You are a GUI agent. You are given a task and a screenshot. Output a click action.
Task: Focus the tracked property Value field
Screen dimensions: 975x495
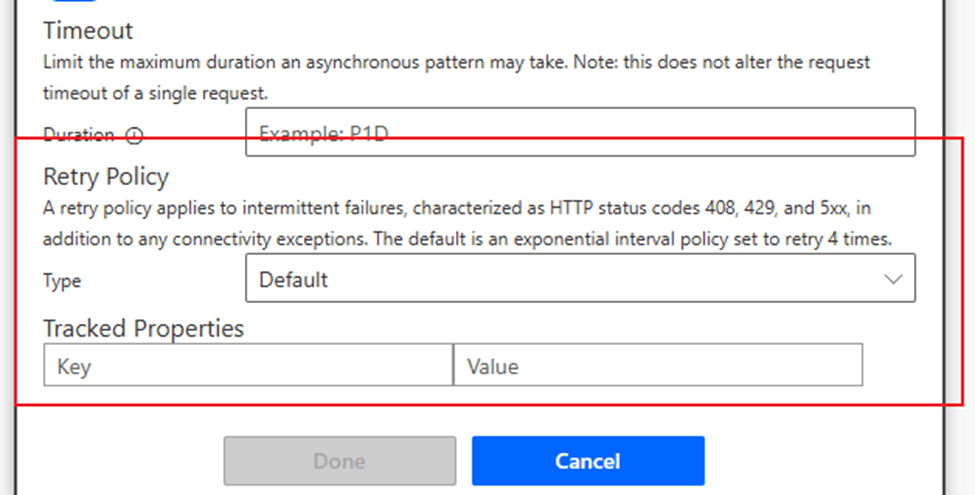click(657, 366)
